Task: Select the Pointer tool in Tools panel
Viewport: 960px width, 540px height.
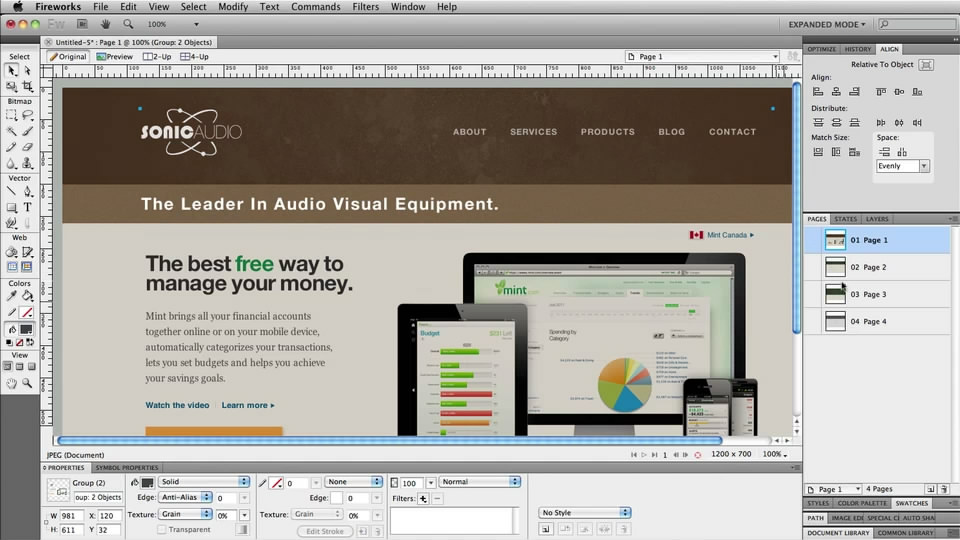Action: pyautogui.click(x=11, y=71)
